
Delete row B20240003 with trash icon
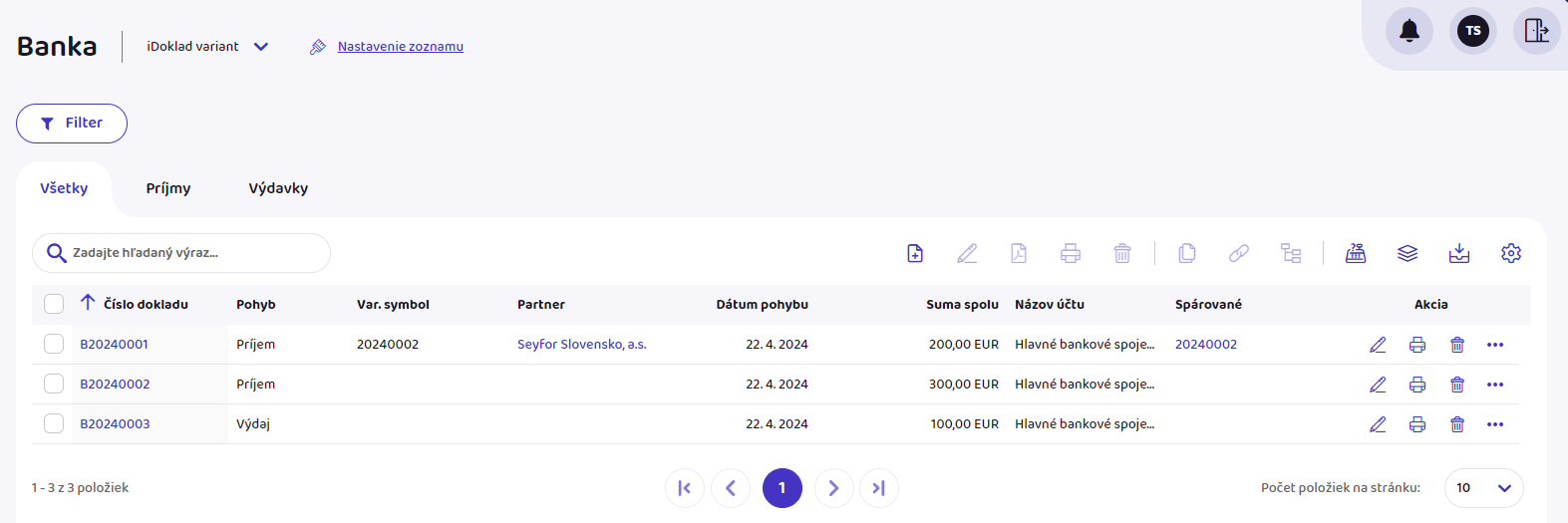tap(1456, 424)
